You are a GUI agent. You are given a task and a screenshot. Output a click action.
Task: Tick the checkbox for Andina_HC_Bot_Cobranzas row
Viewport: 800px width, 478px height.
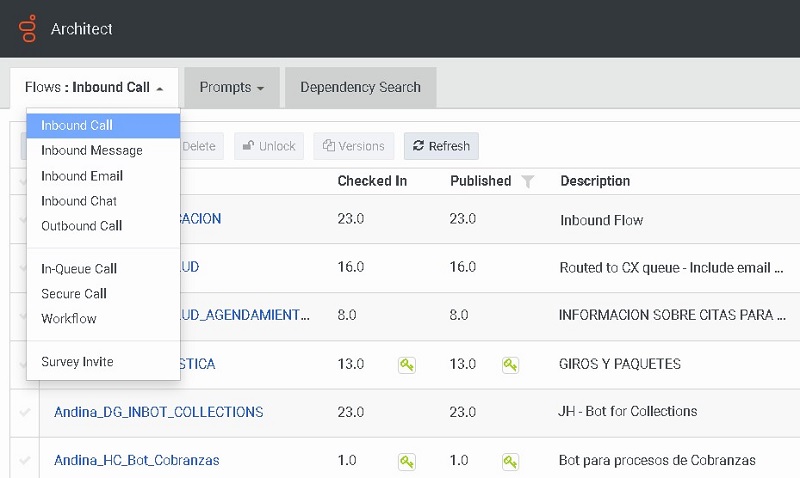(24, 461)
